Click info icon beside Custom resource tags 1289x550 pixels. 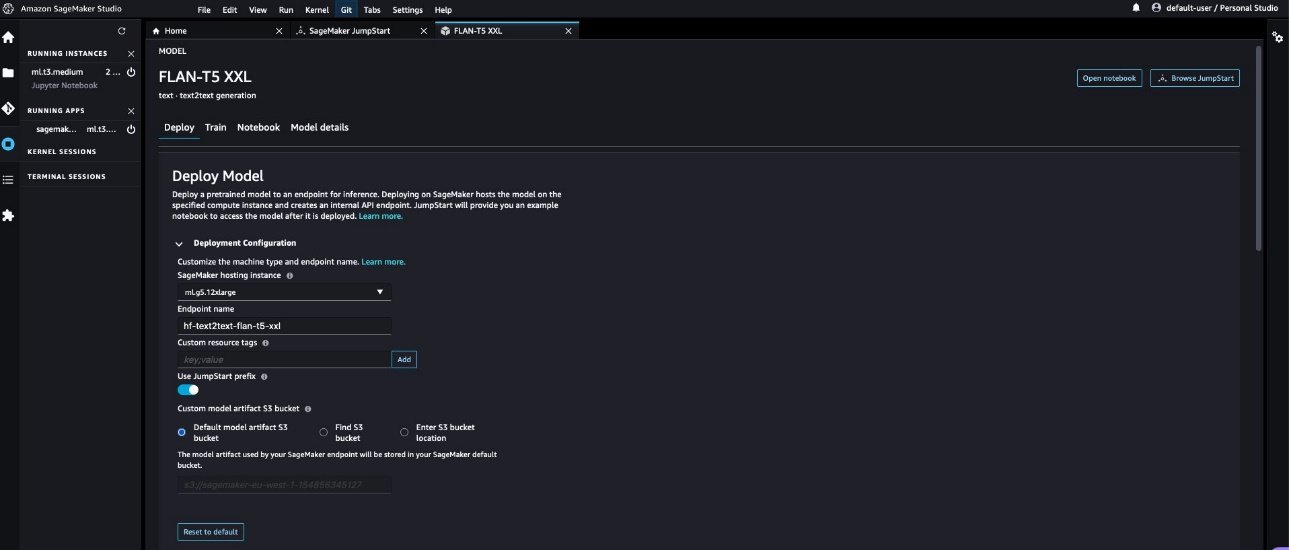coord(265,343)
